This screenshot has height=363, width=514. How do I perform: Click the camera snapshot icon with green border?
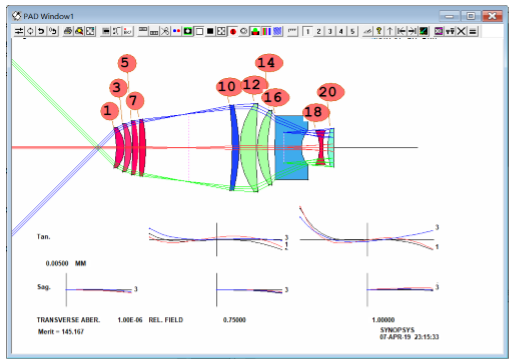pyautogui.click(x=188, y=31)
